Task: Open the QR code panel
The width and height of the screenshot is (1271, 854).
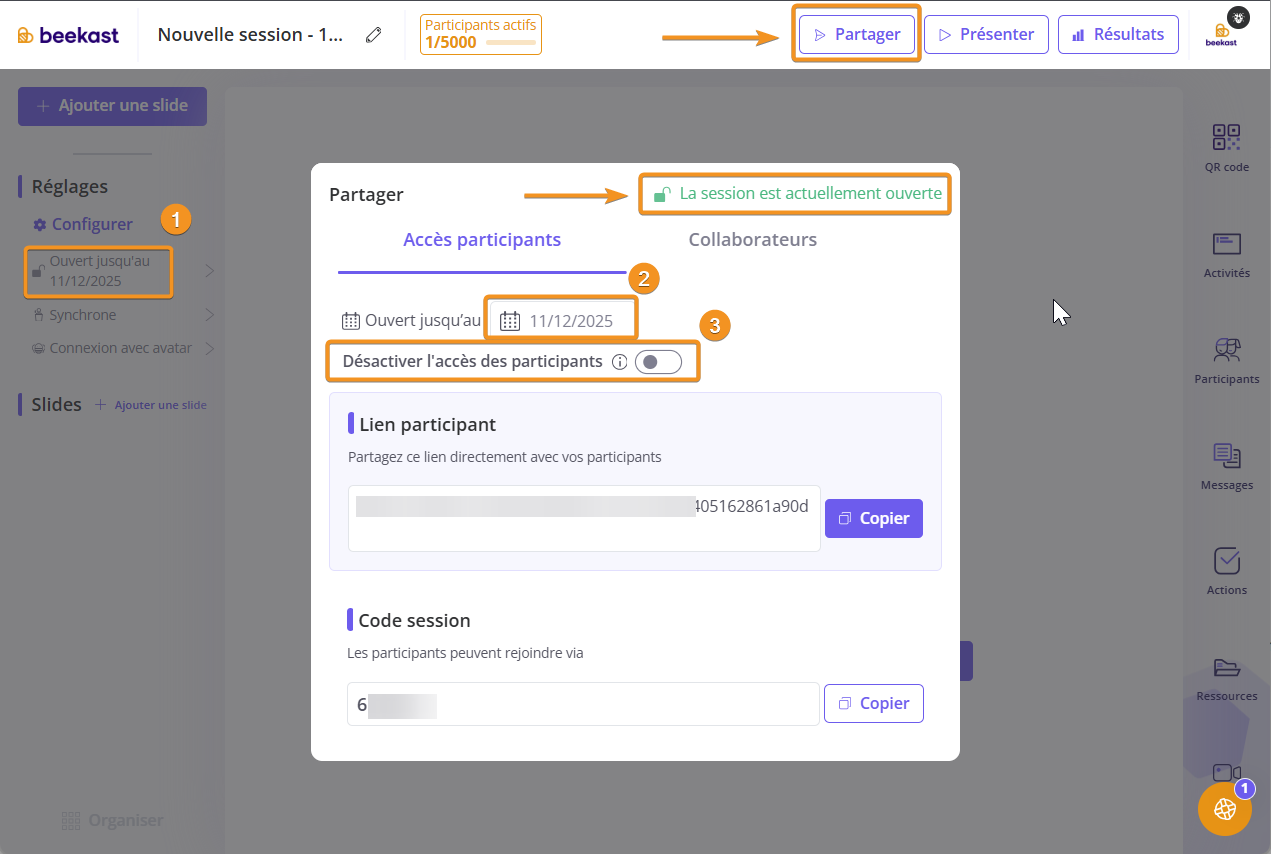Action: [x=1226, y=147]
